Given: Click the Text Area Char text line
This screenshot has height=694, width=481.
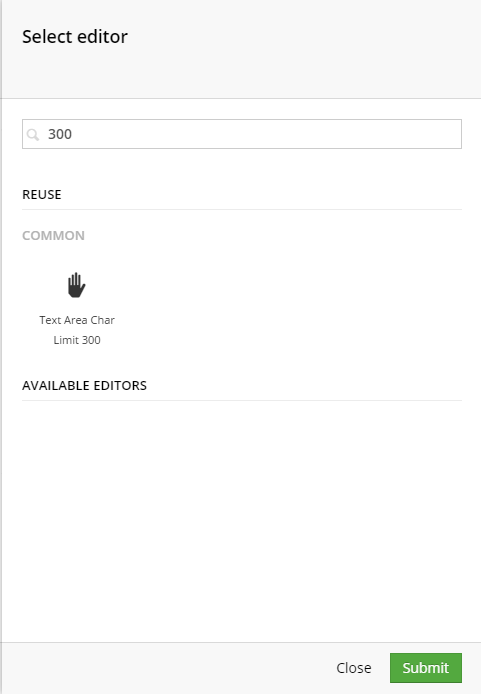Looking at the screenshot, I should [77, 320].
